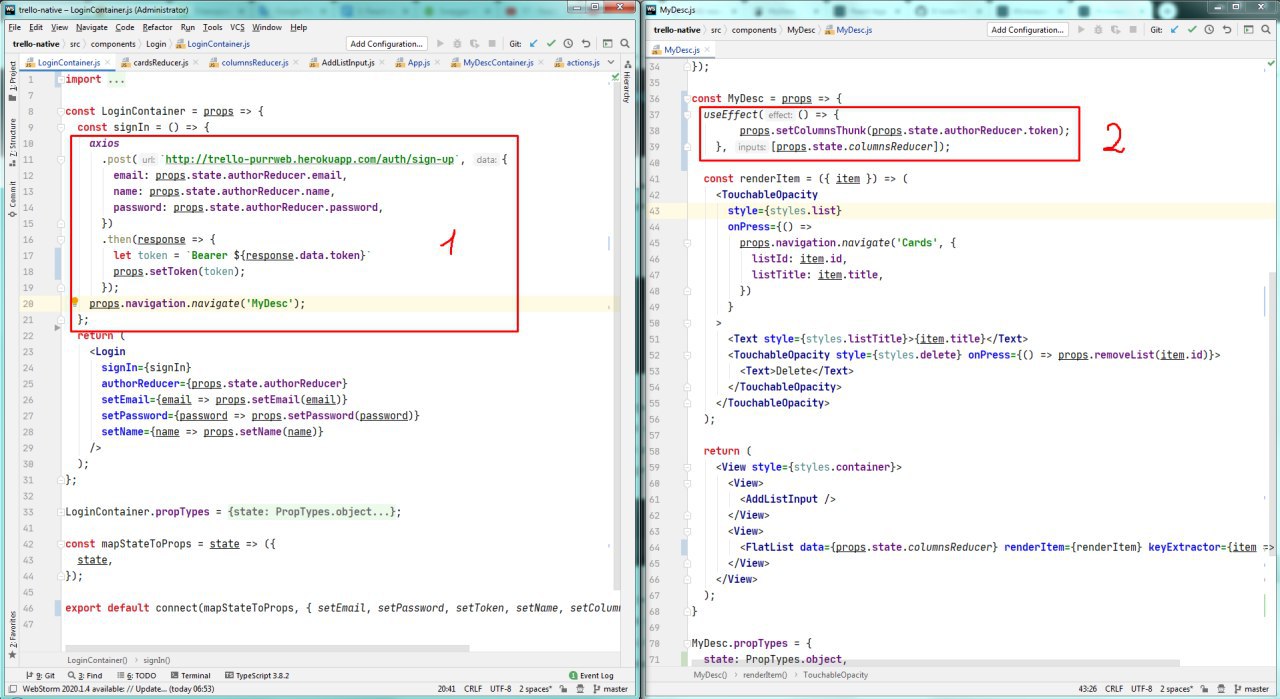
Task: Click the Run Anything icon in left window
Action: (606, 44)
